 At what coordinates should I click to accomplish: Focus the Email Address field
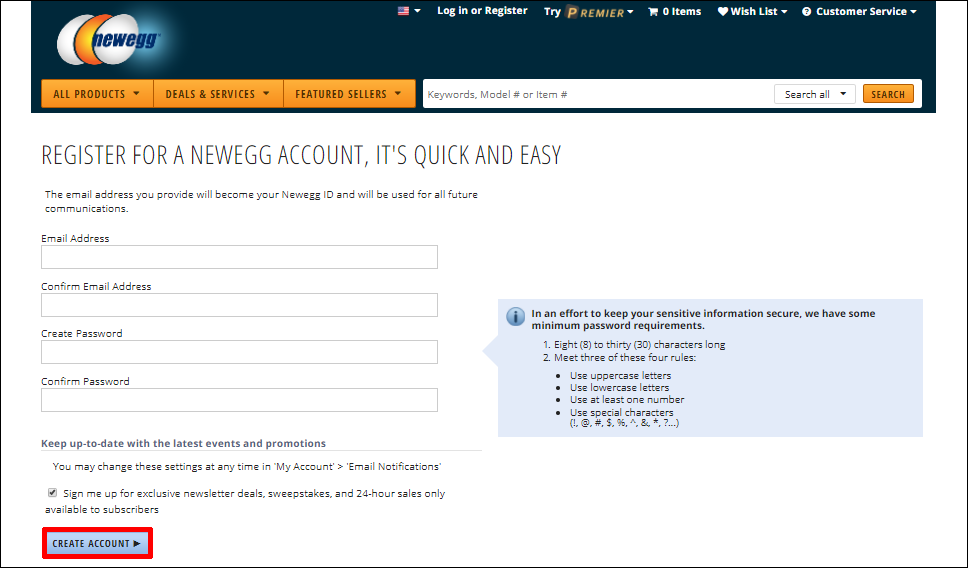point(240,257)
